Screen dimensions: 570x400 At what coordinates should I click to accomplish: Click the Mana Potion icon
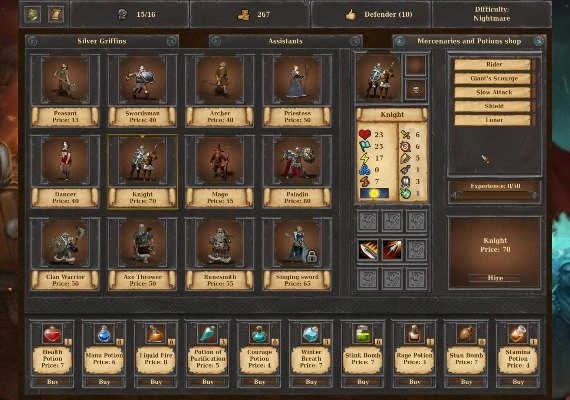[104, 334]
